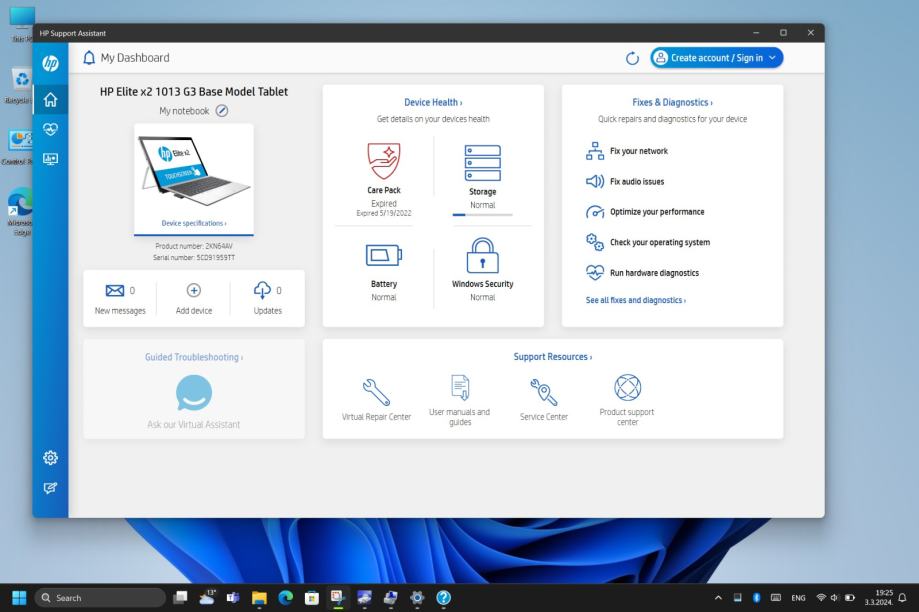Screen dimensions: 919x612
Task: Go to Home tab in sidebar
Action: point(50,99)
